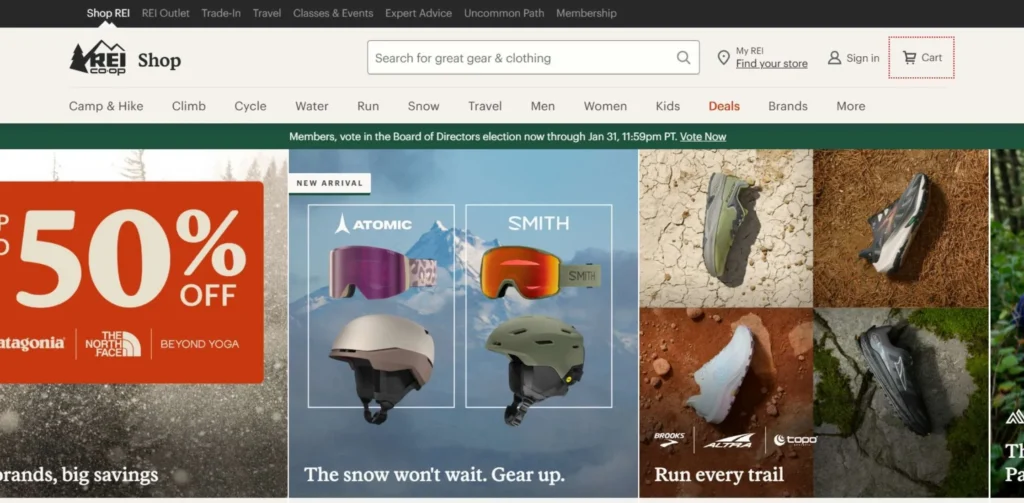
Task: Click the search magnifying glass icon
Action: coord(684,58)
